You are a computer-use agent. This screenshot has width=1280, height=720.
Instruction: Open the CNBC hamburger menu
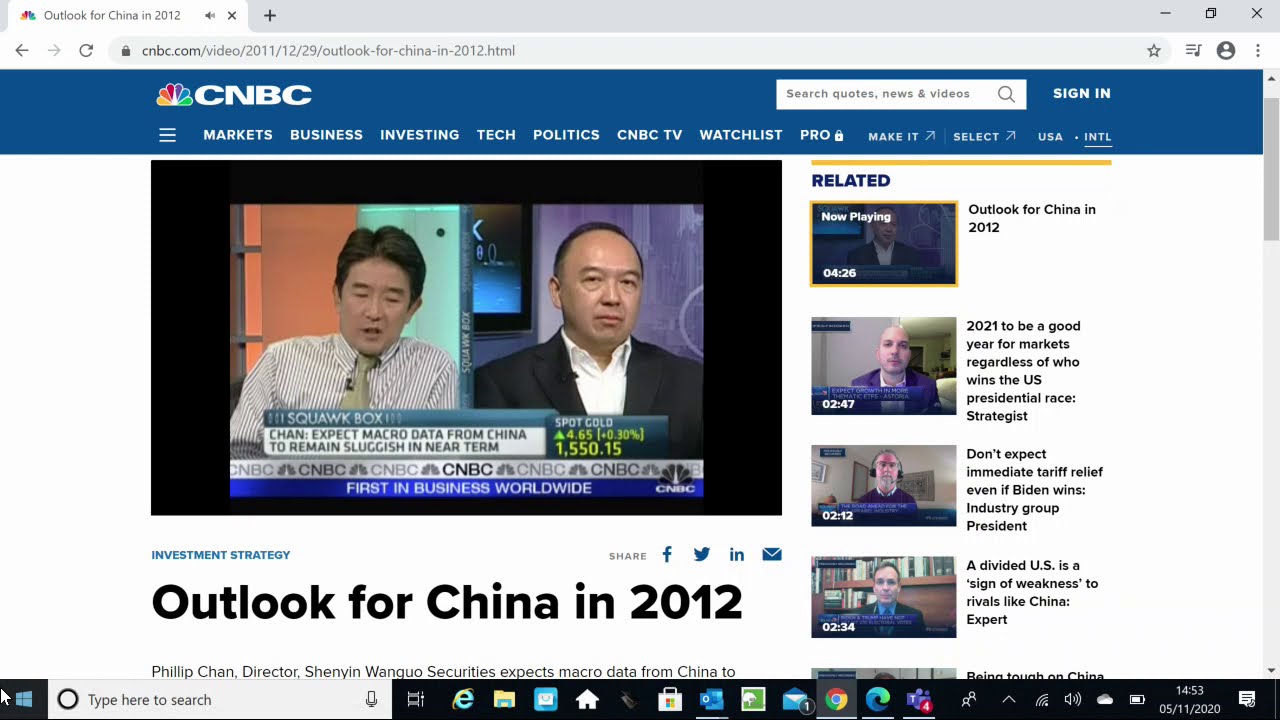point(167,135)
